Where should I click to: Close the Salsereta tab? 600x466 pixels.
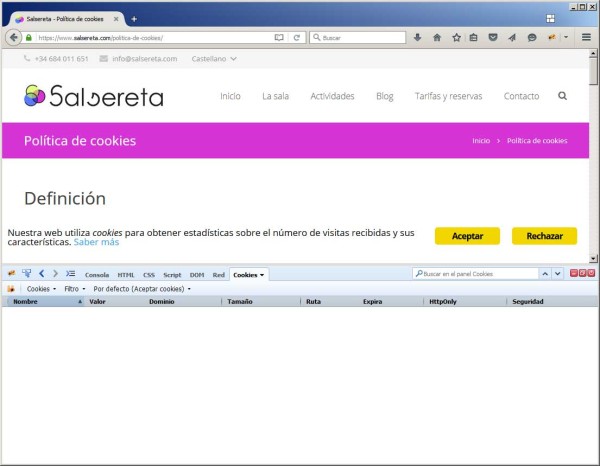pyautogui.click(x=116, y=19)
